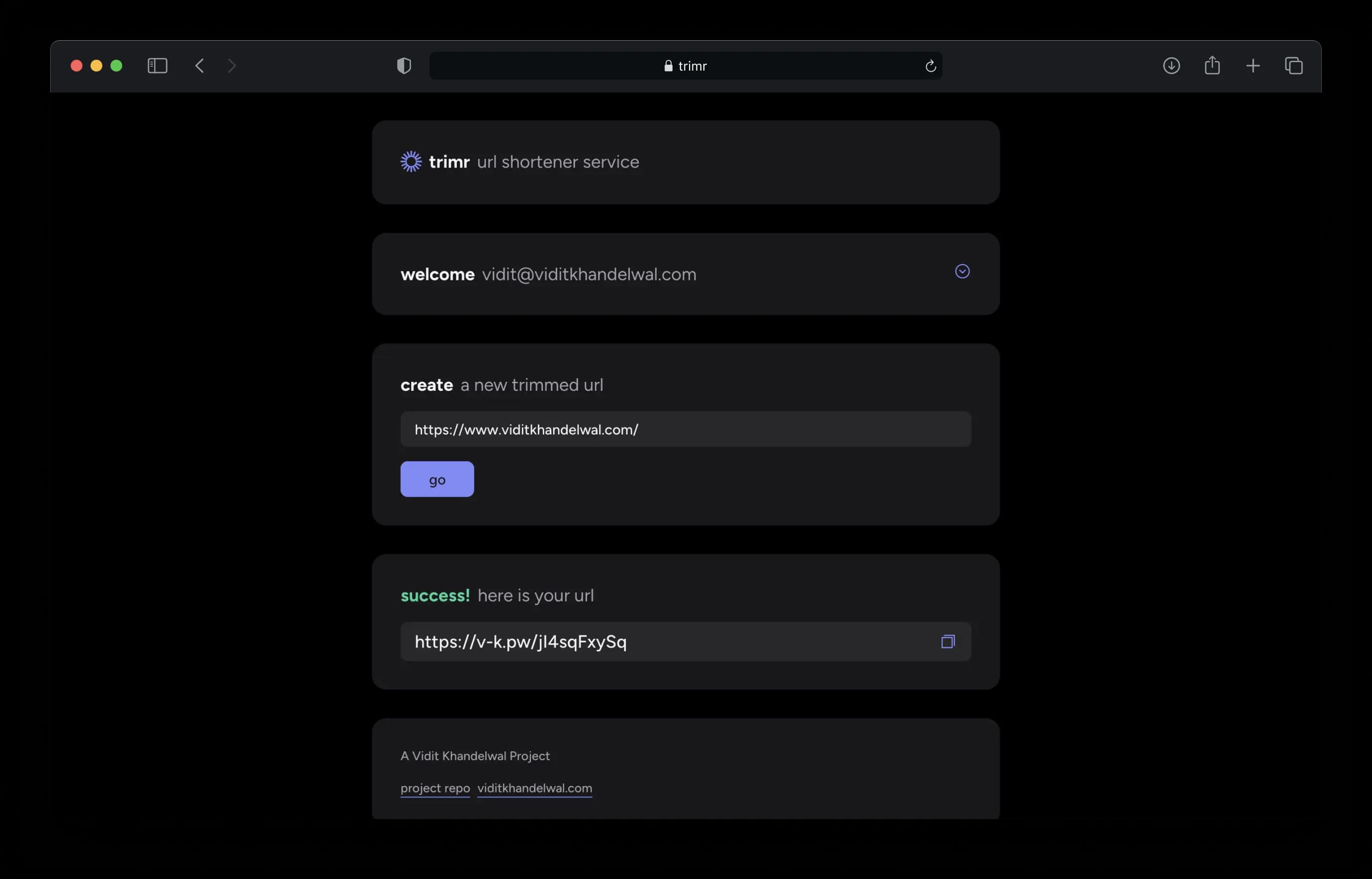
Task: Show the tab overview icon
Action: click(x=1294, y=66)
